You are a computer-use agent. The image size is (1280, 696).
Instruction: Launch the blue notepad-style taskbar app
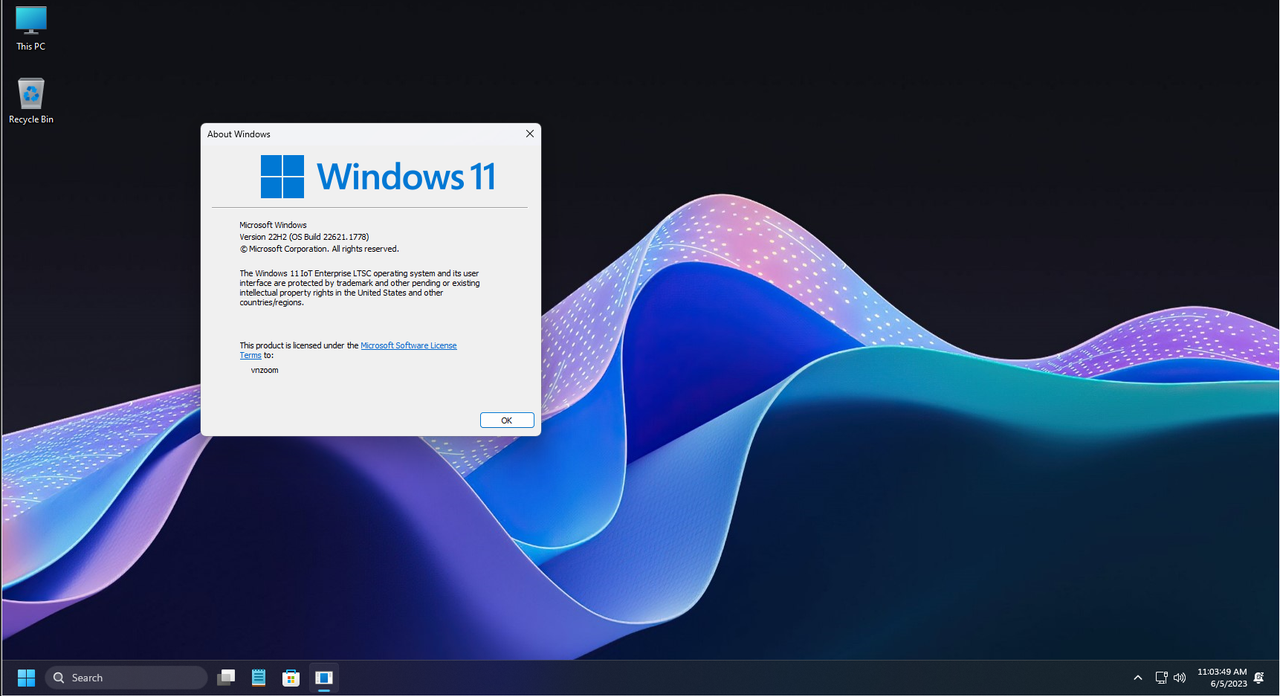point(259,677)
